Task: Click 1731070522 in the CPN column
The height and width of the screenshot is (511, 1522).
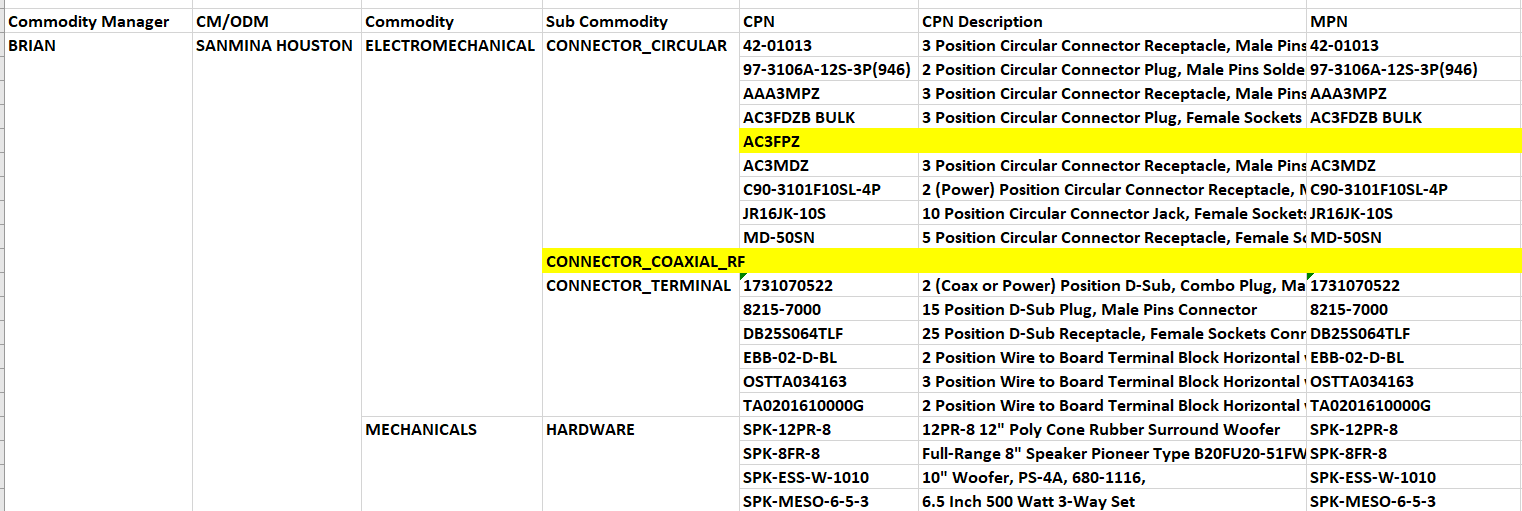Action: point(788,286)
